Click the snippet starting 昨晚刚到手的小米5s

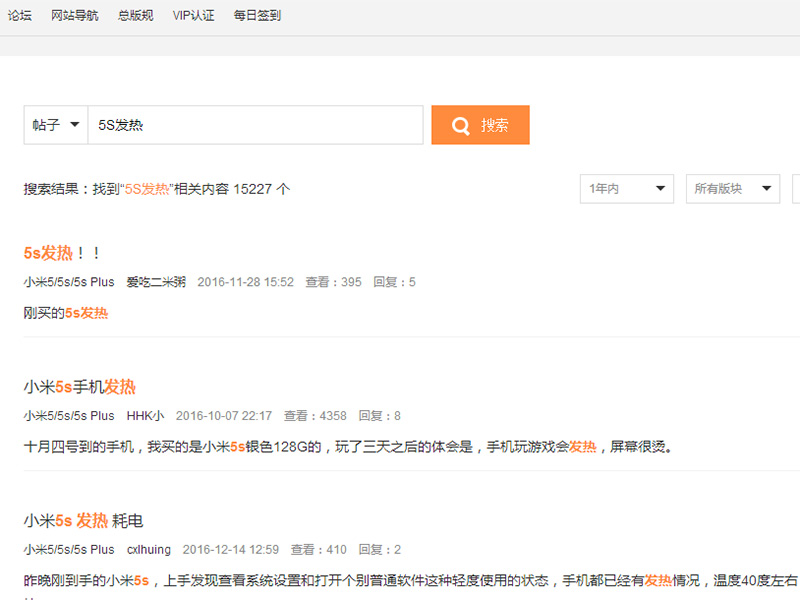tap(411, 581)
